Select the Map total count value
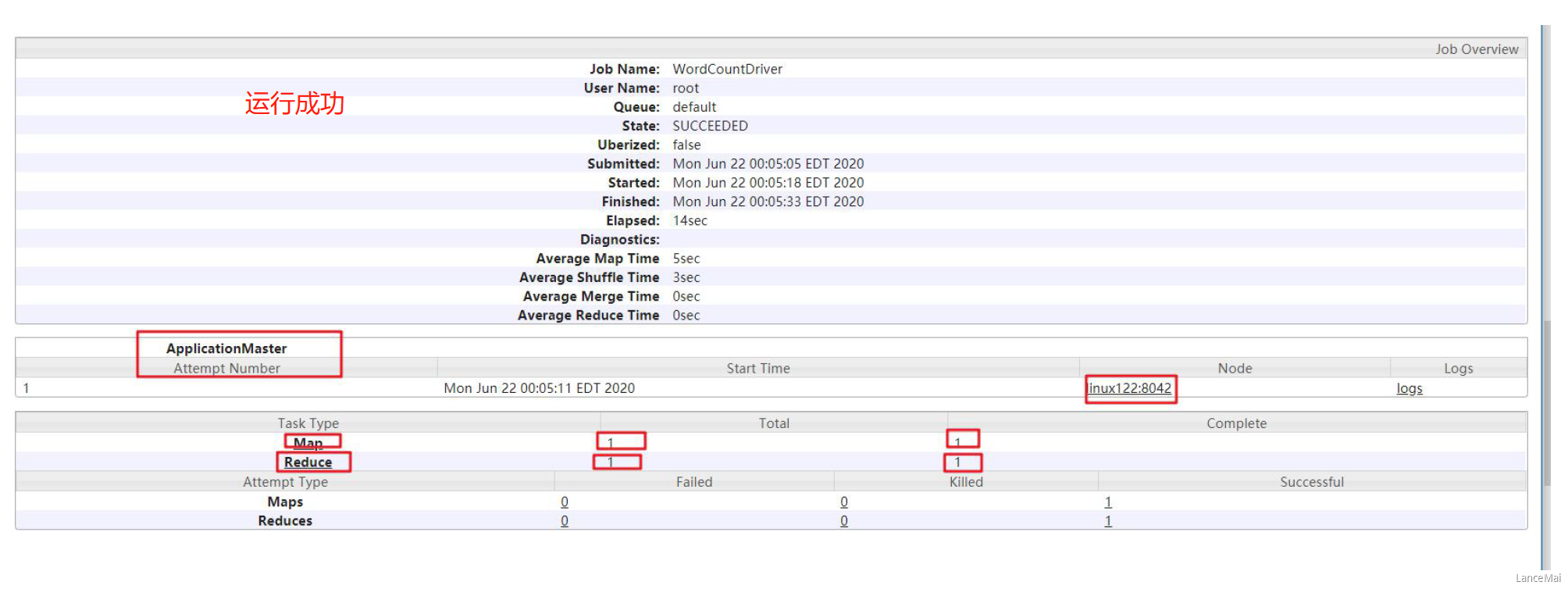This screenshot has height=589, width=1568. click(611, 442)
